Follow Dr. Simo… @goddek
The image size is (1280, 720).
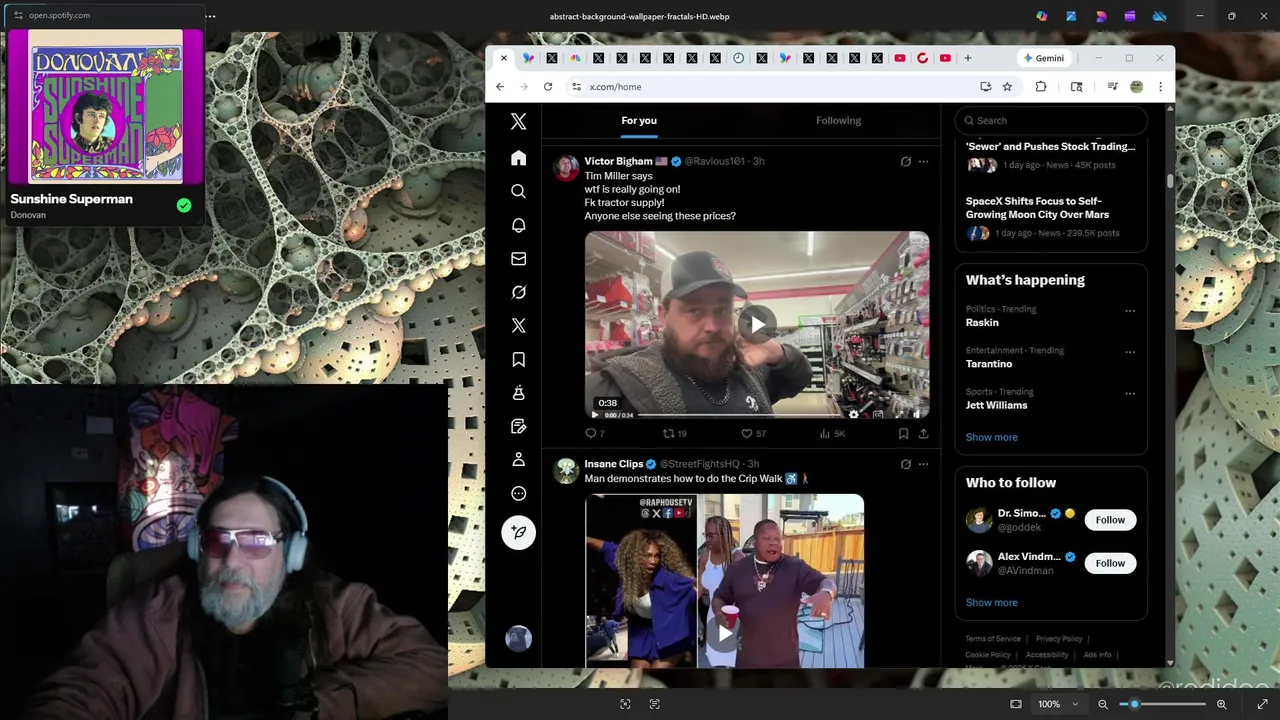[x=1110, y=520]
